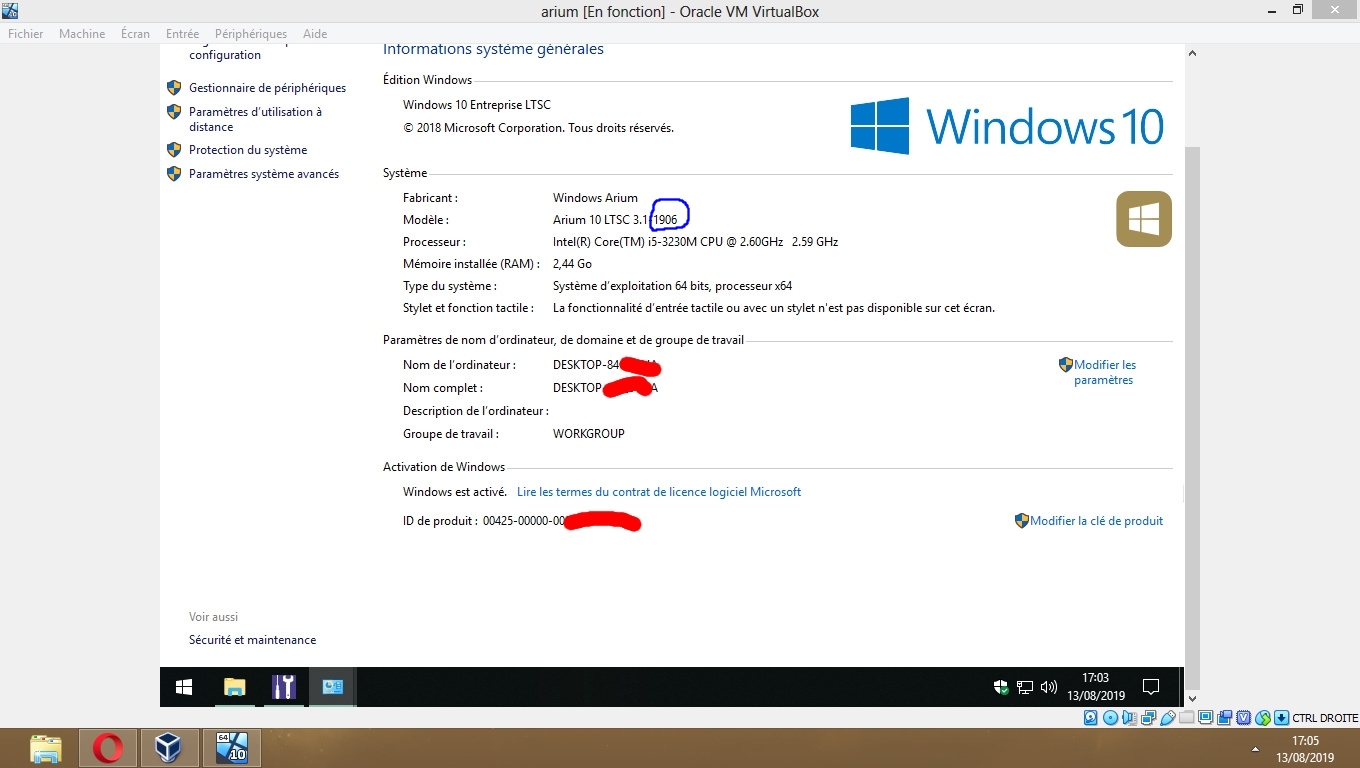Click the purple tools app in guest taskbar

click(x=284, y=687)
